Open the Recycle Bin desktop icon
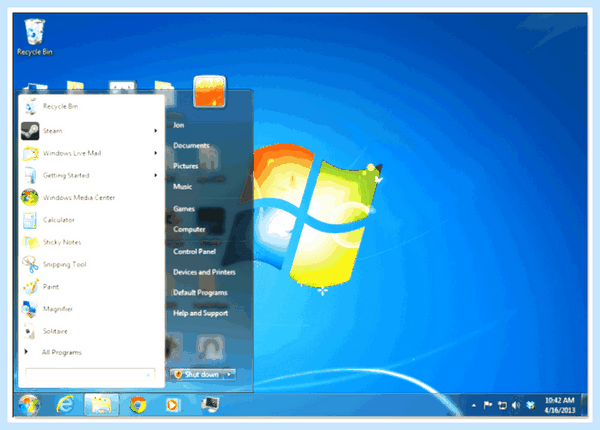The height and width of the screenshot is (430, 600). click(34, 37)
